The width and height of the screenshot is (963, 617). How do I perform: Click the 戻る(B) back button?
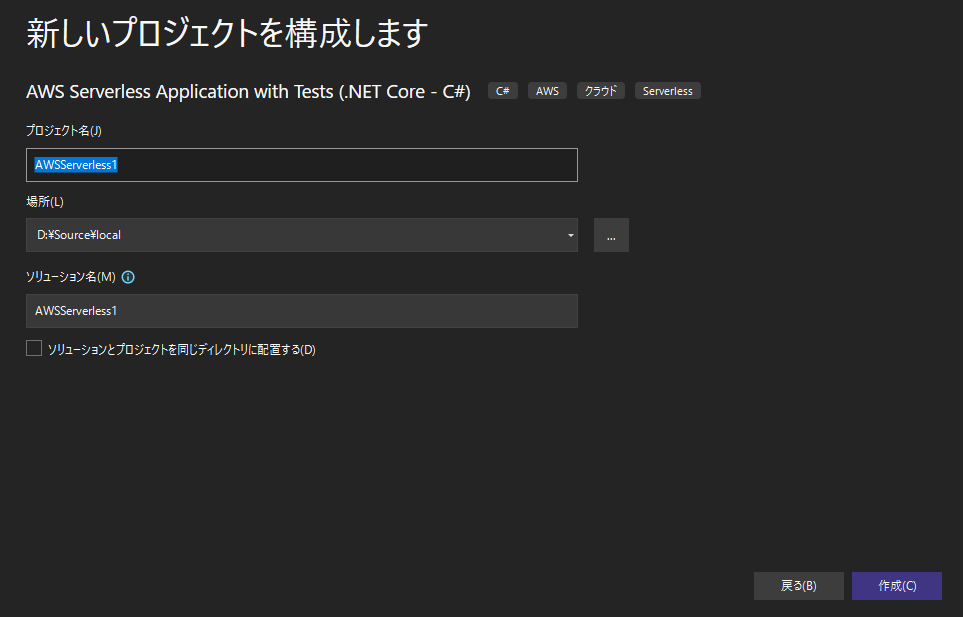coord(798,586)
